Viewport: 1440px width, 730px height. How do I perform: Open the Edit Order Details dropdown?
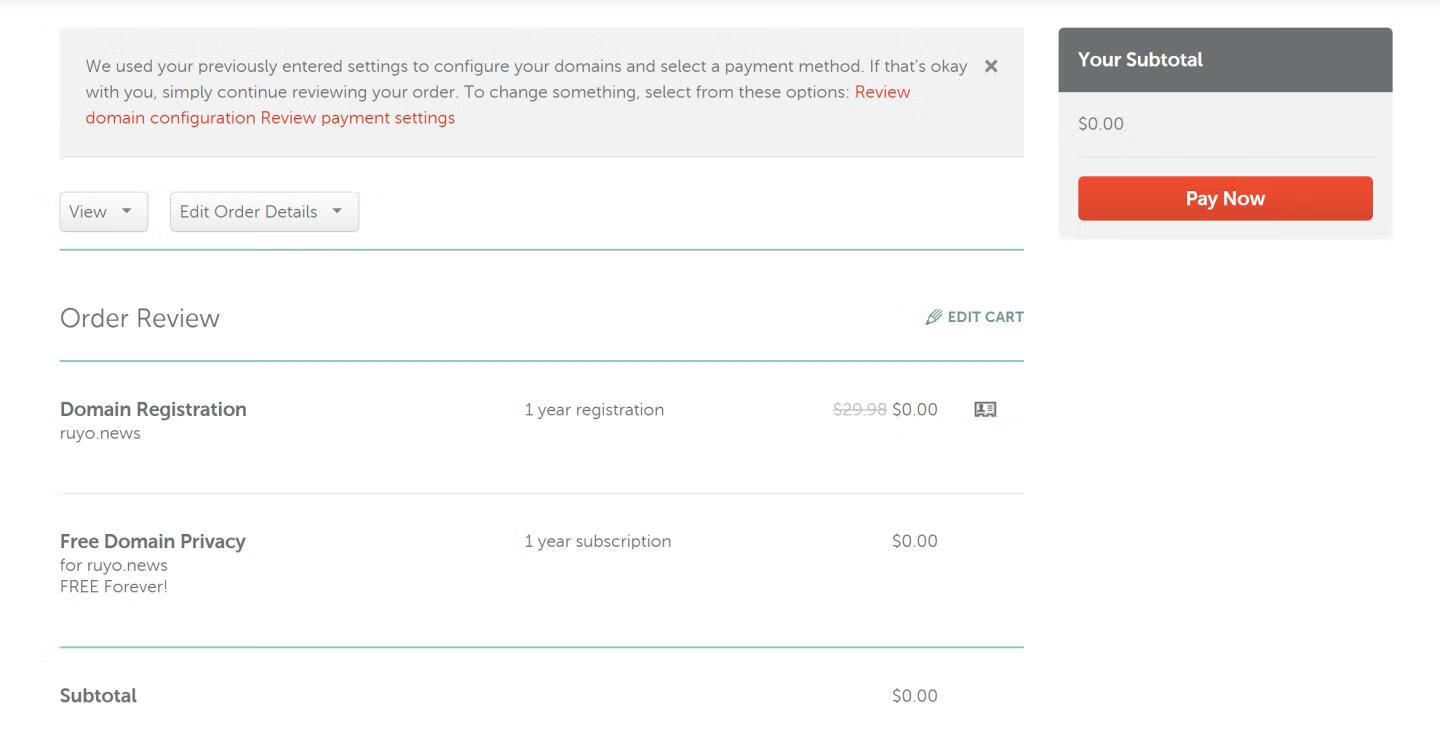pyautogui.click(x=264, y=212)
